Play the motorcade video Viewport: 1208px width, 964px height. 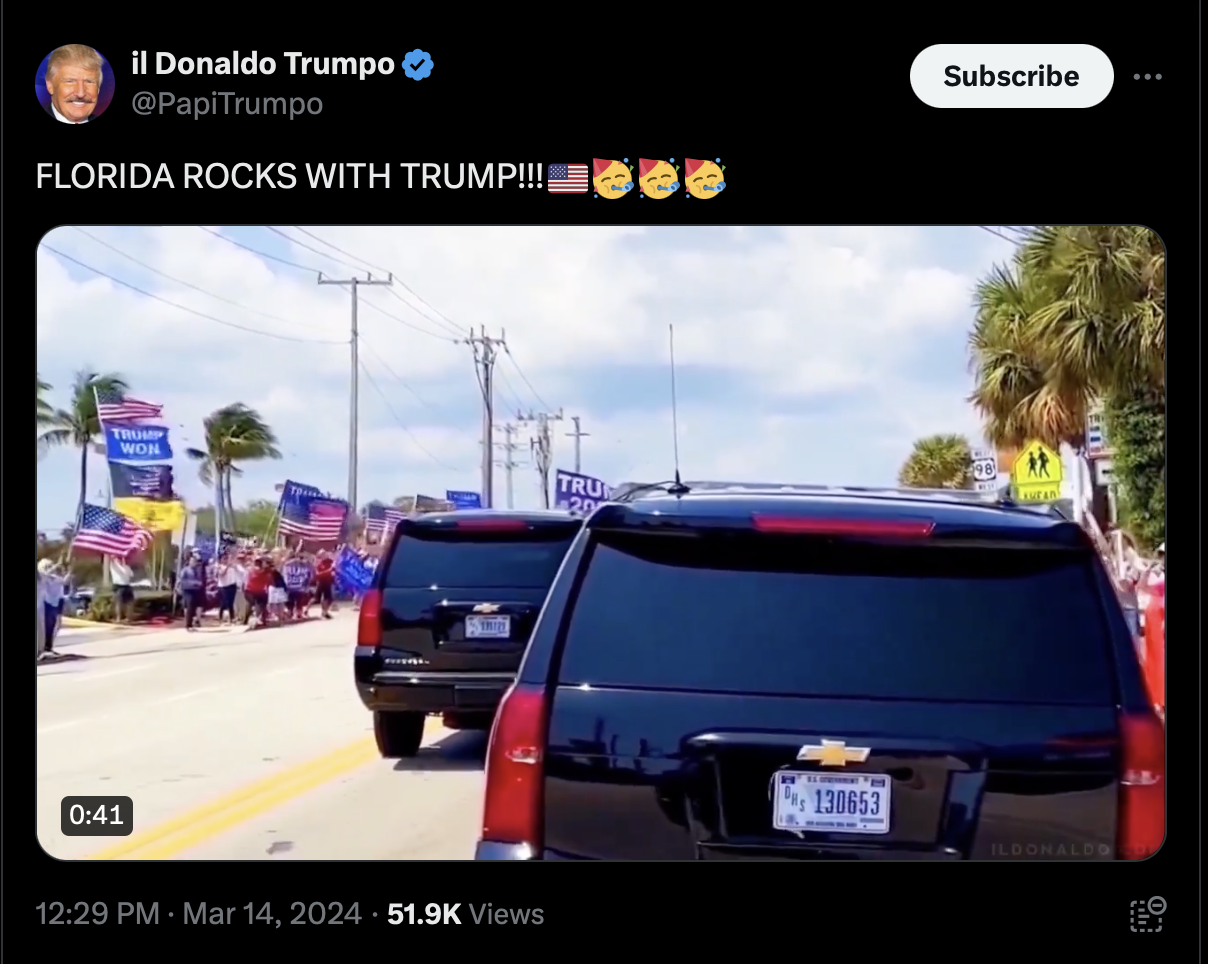(x=601, y=543)
